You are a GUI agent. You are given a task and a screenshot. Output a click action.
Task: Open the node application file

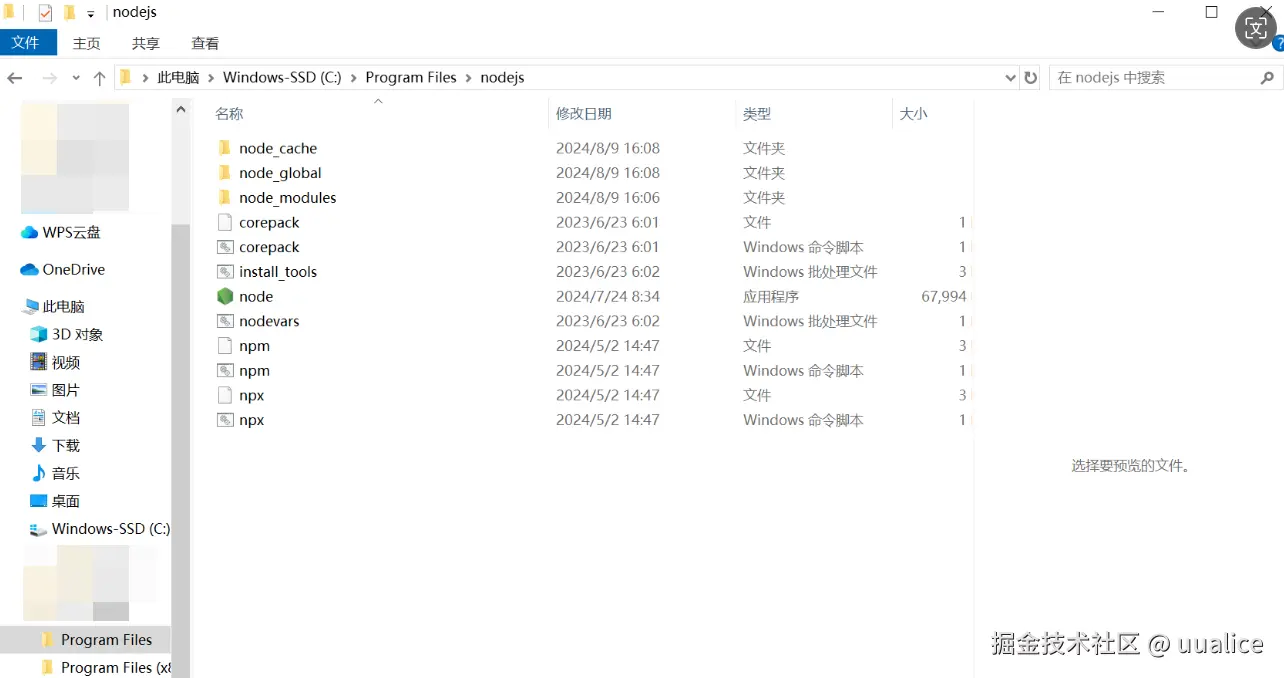256,296
